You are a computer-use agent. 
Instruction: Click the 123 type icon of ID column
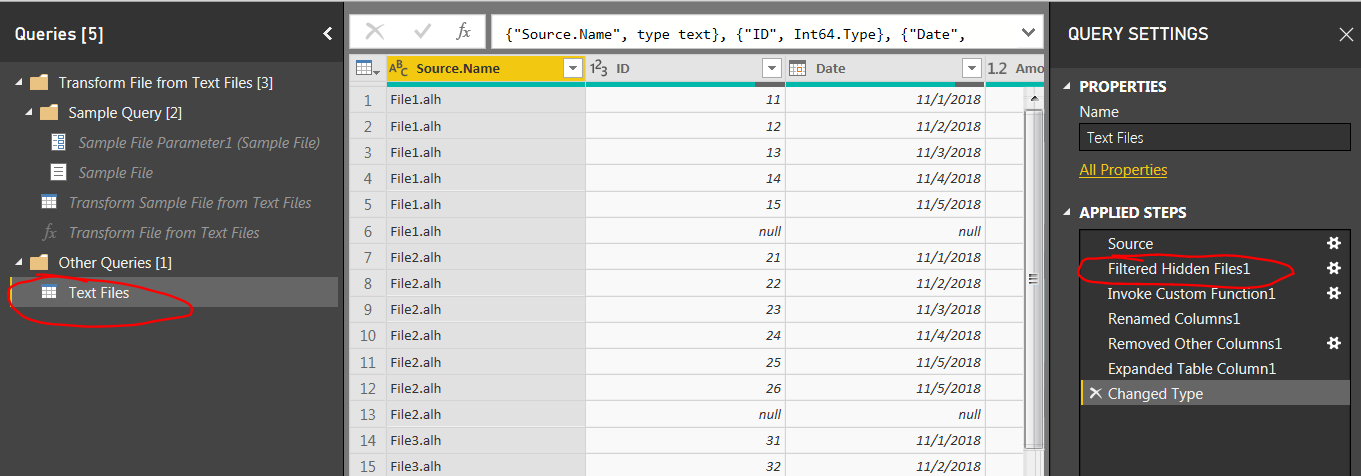point(599,68)
